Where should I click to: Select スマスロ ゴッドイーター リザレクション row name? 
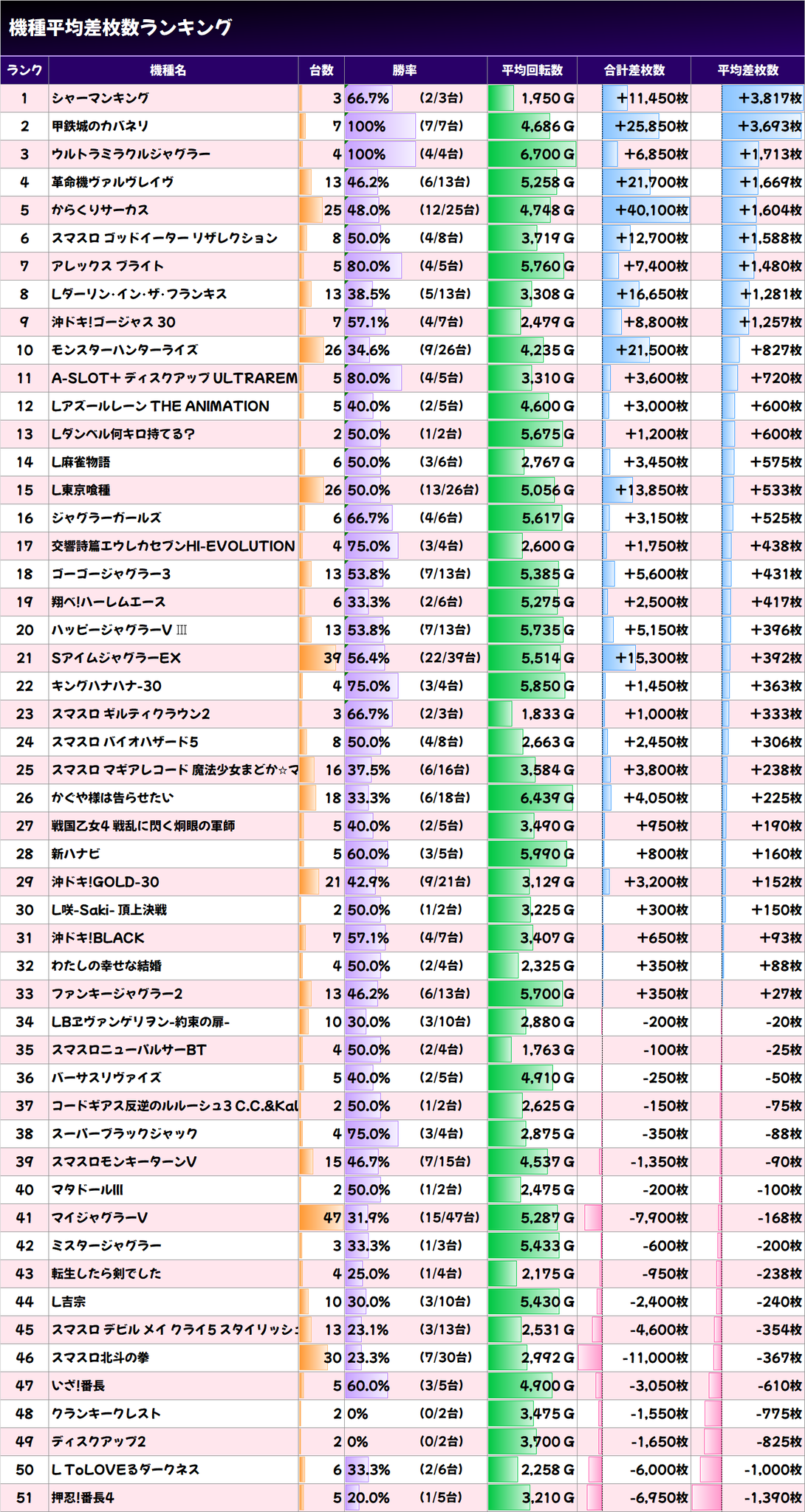pos(164,238)
